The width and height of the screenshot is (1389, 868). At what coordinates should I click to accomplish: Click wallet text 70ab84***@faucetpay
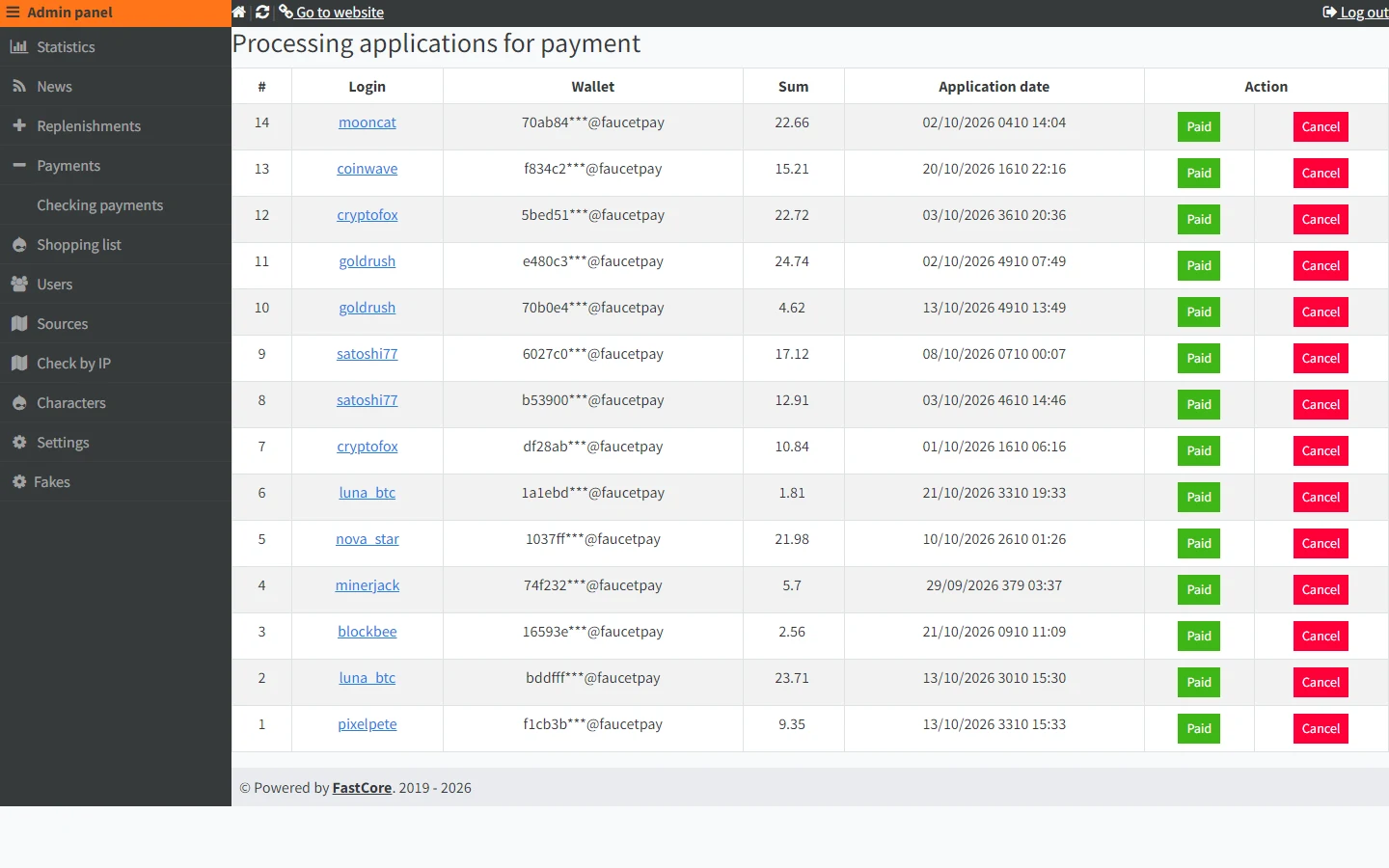pyautogui.click(x=593, y=122)
